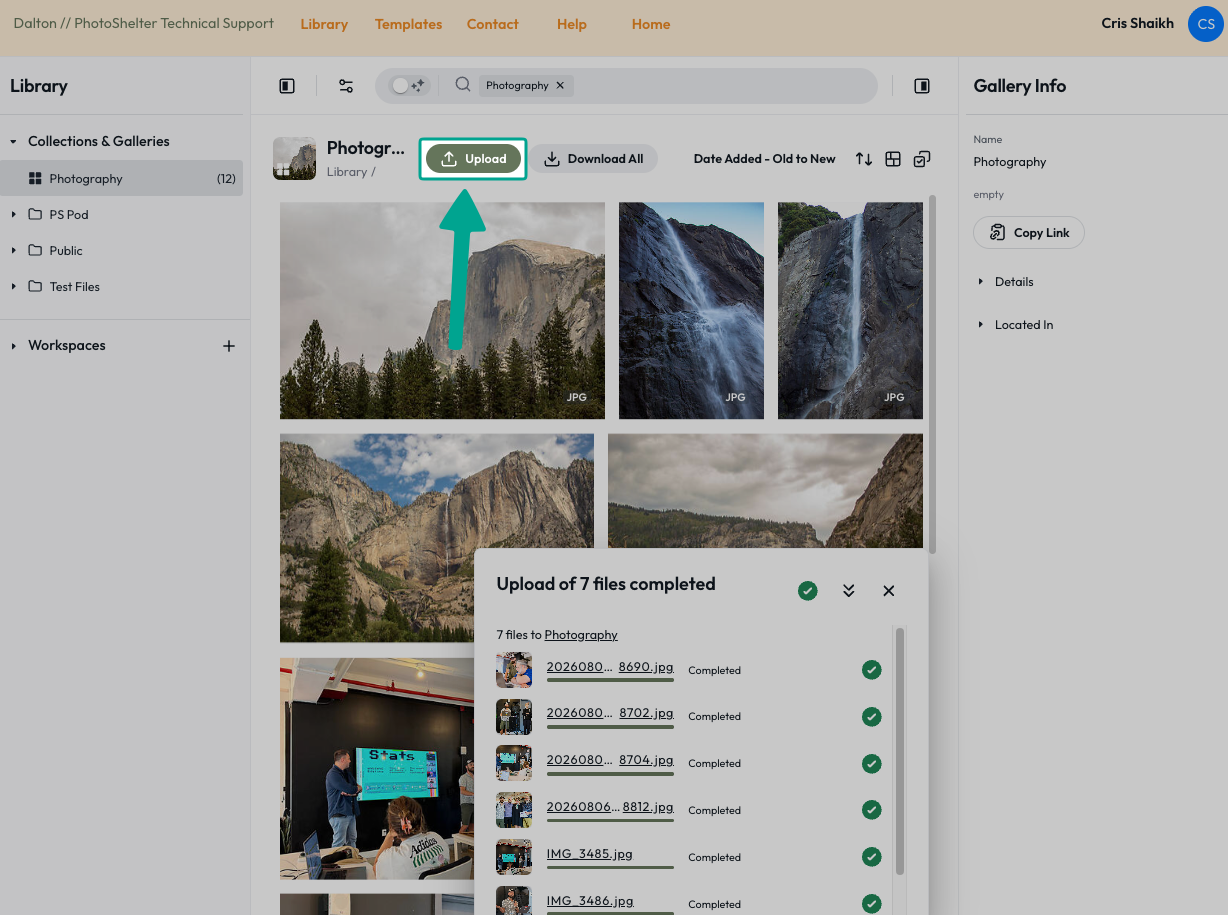The width and height of the screenshot is (1228, 915).
Task: Click the user avatar CS
Action: (1205, 24)
